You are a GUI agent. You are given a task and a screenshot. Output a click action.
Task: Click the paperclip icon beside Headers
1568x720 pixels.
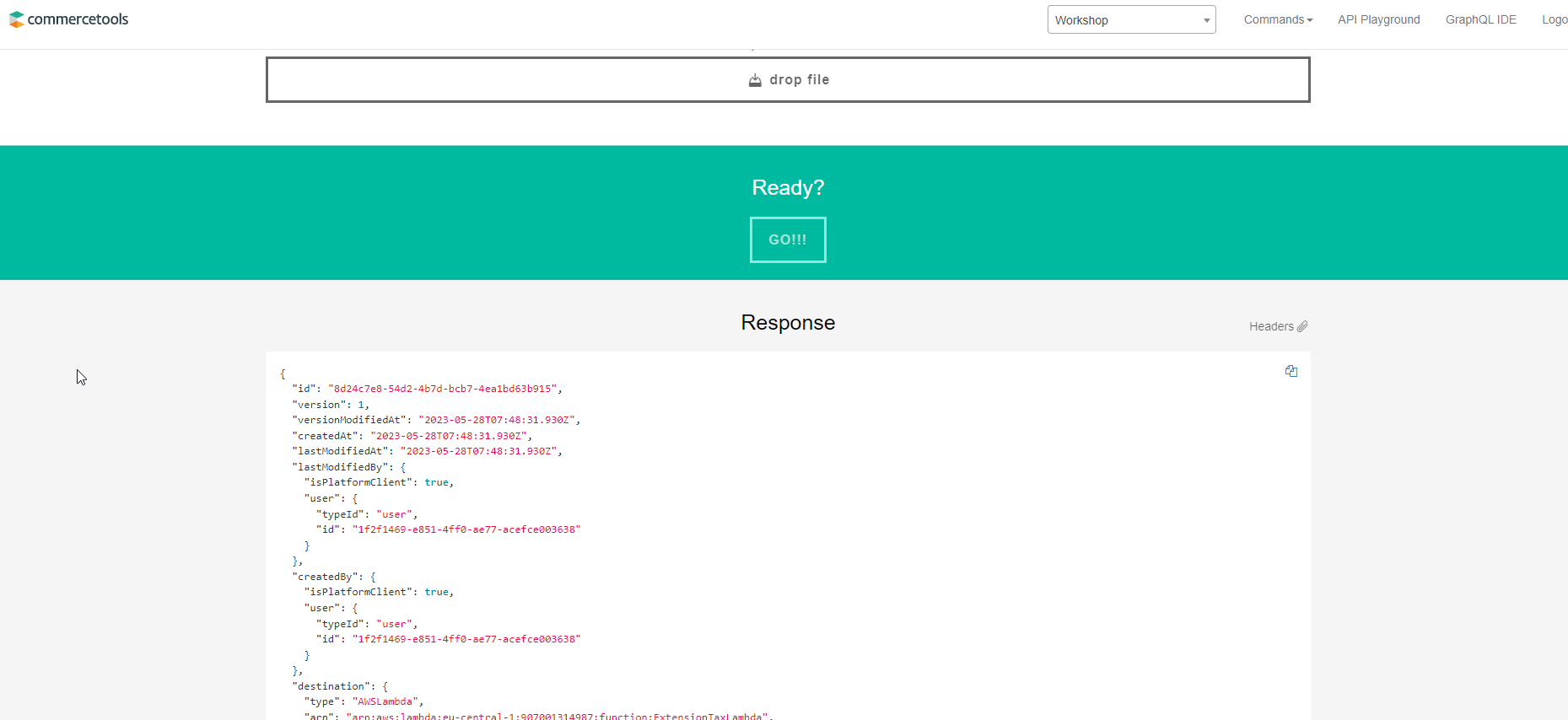(1302, 326)
